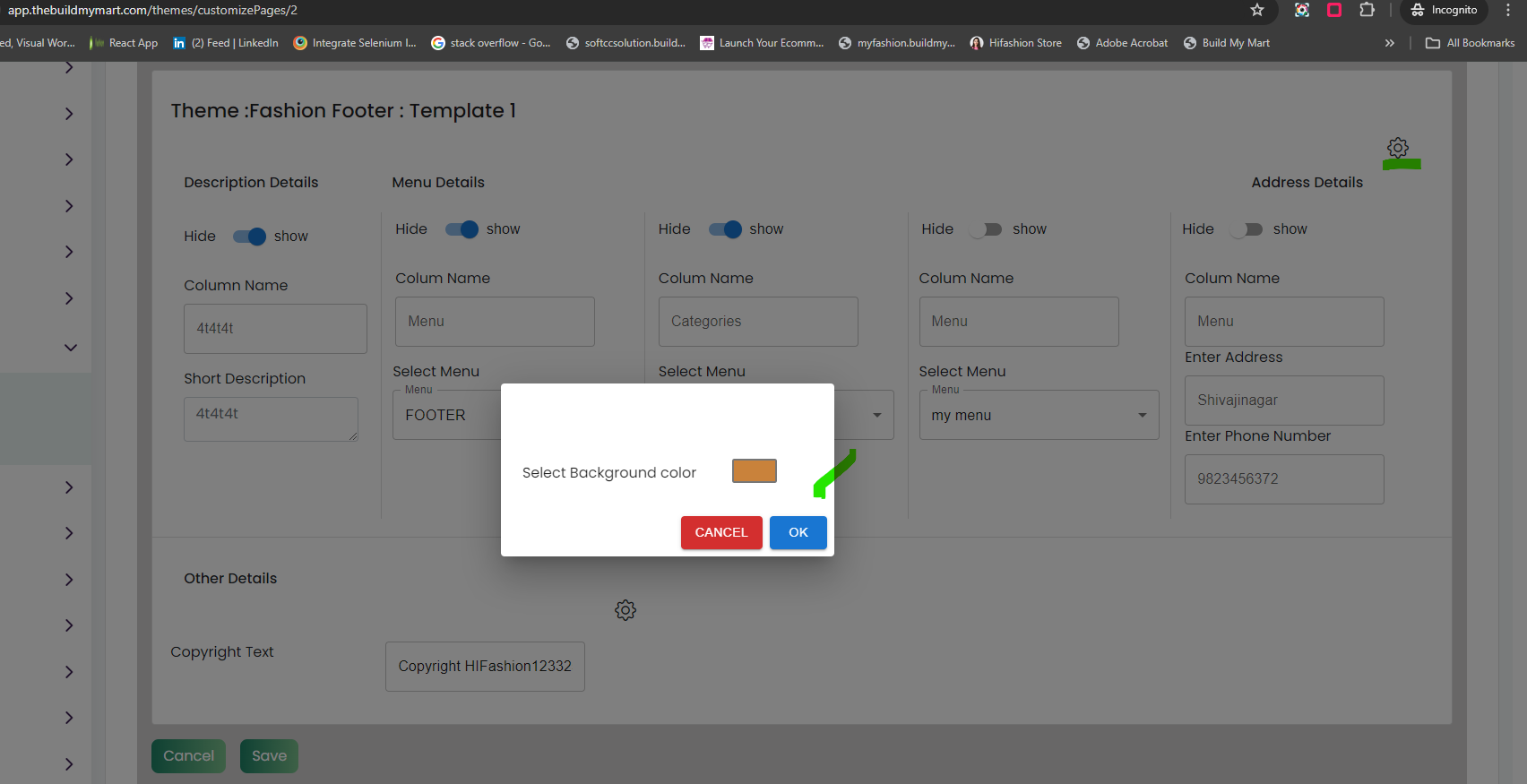Click the Categories column name field
This screenshot has width=1527, height=784.
click(758, 322)
